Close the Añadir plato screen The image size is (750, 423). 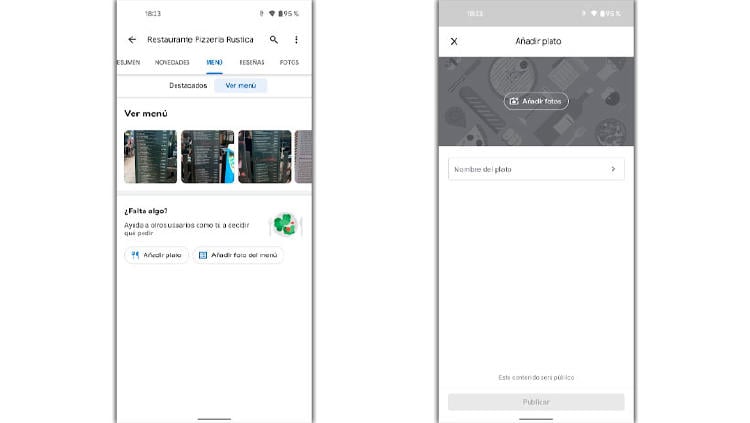[x=454, y=41]
